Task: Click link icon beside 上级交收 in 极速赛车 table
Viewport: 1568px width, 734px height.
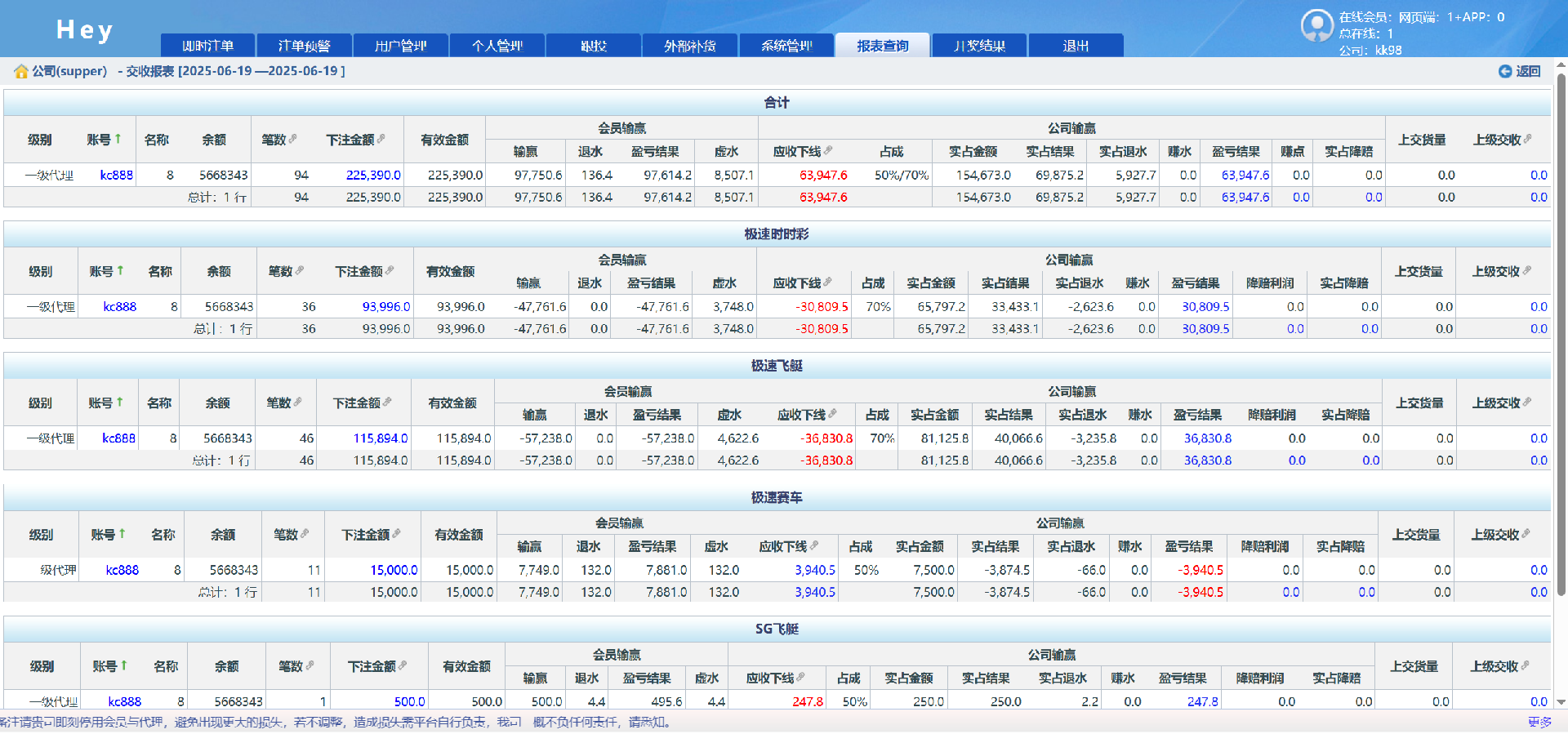Action: (x=1526, y=534)
